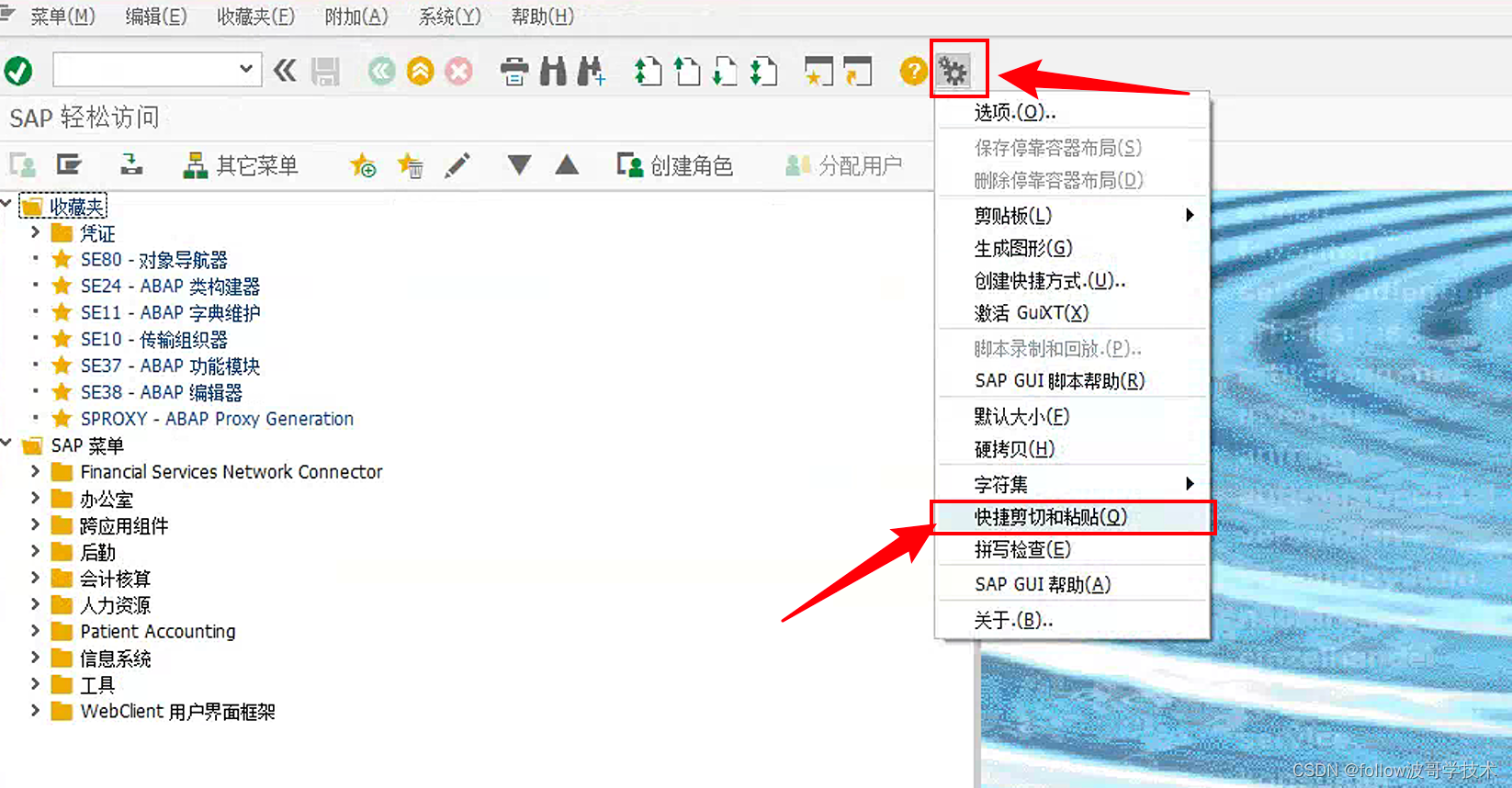The height and width of the screenshot is (788, 1512).
Task: Choose 关于(B).. menu entry
Action: 1072,620
